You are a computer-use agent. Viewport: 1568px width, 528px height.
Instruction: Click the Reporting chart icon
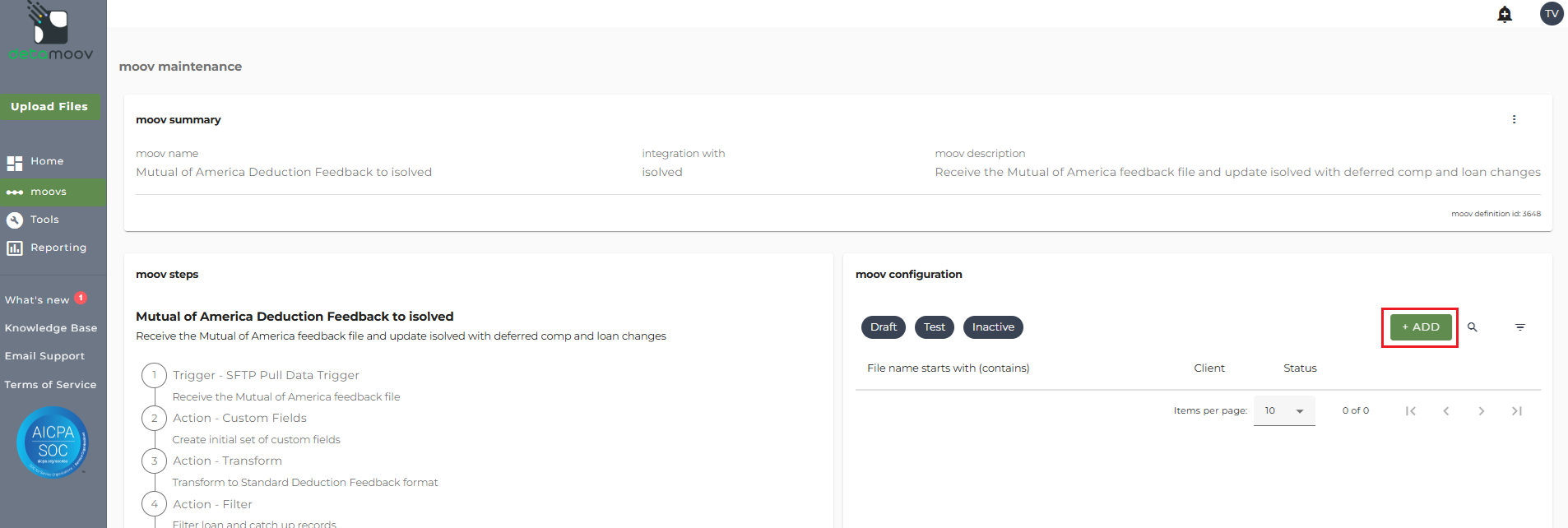(x=15, y=248)
